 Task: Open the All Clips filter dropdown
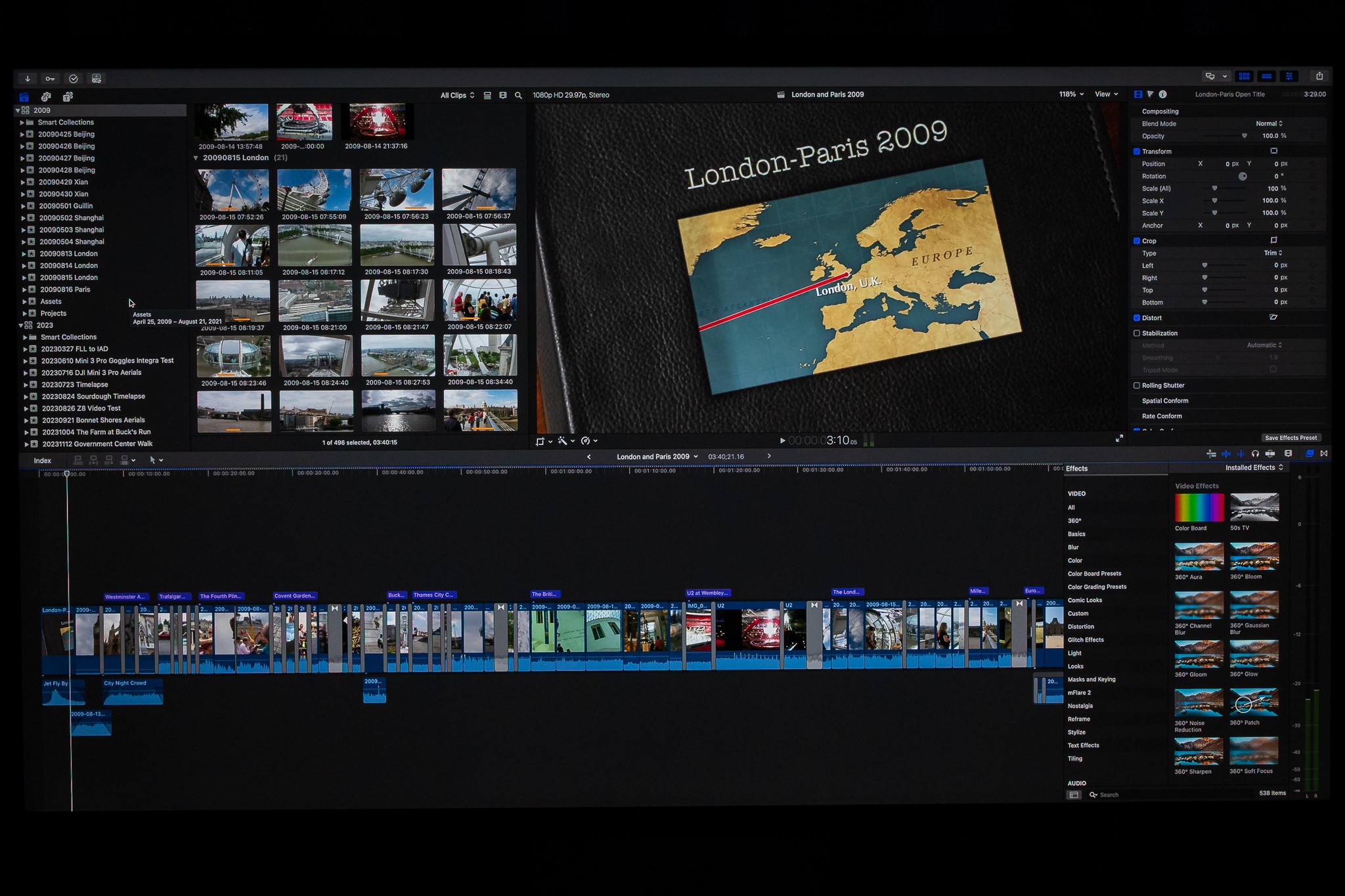coord(457,96)
